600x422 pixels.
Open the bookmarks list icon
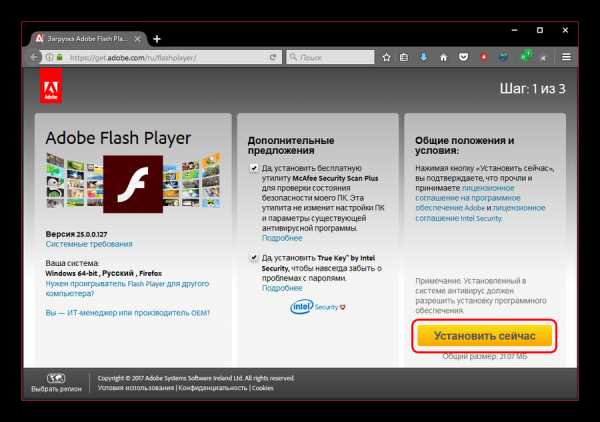tap(404, 57)
